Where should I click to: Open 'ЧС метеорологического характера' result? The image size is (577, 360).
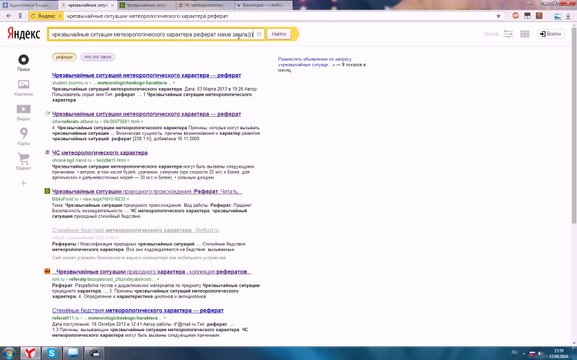tap(100, 153)
